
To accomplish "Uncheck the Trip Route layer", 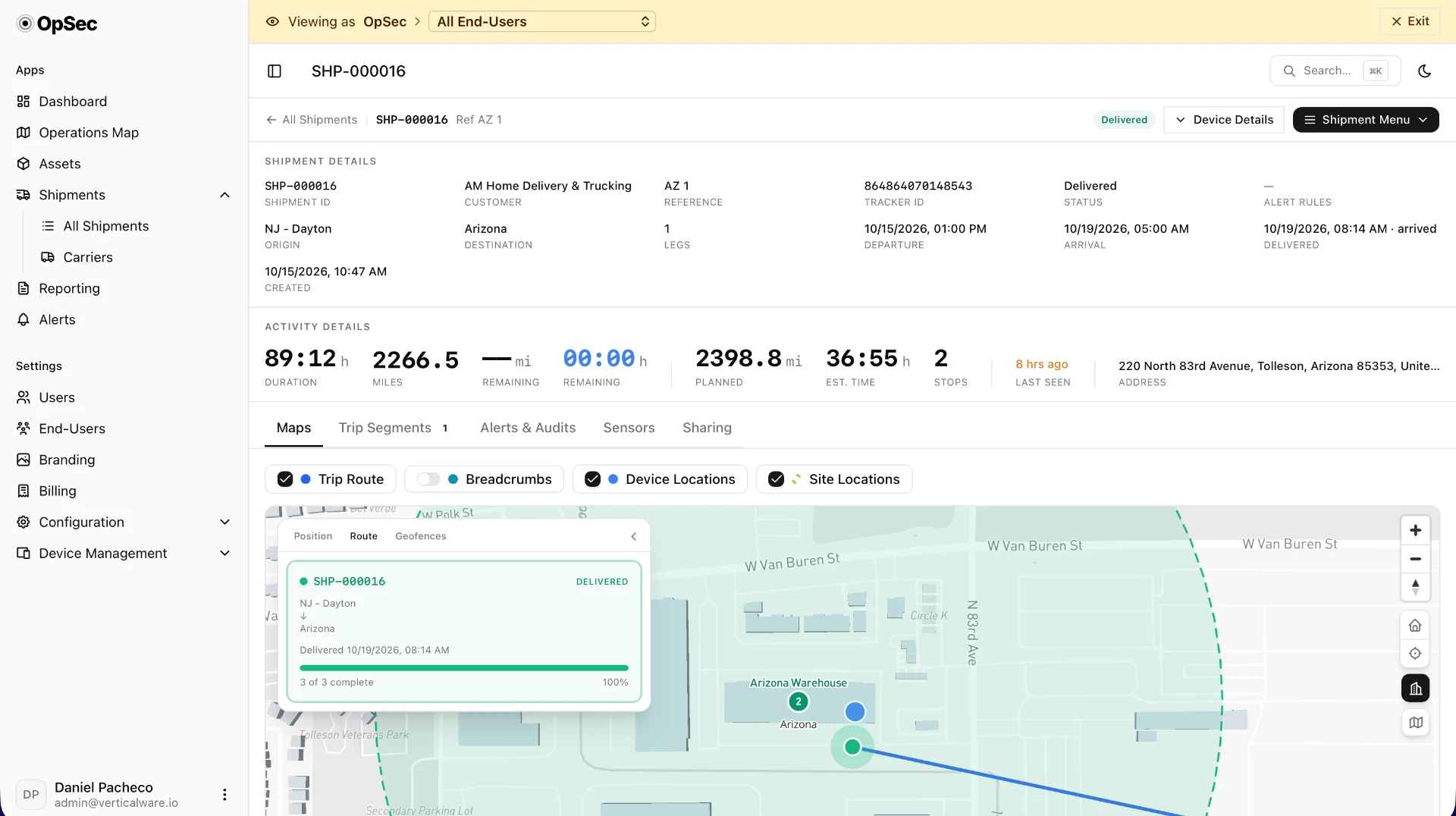I will 285,479.
